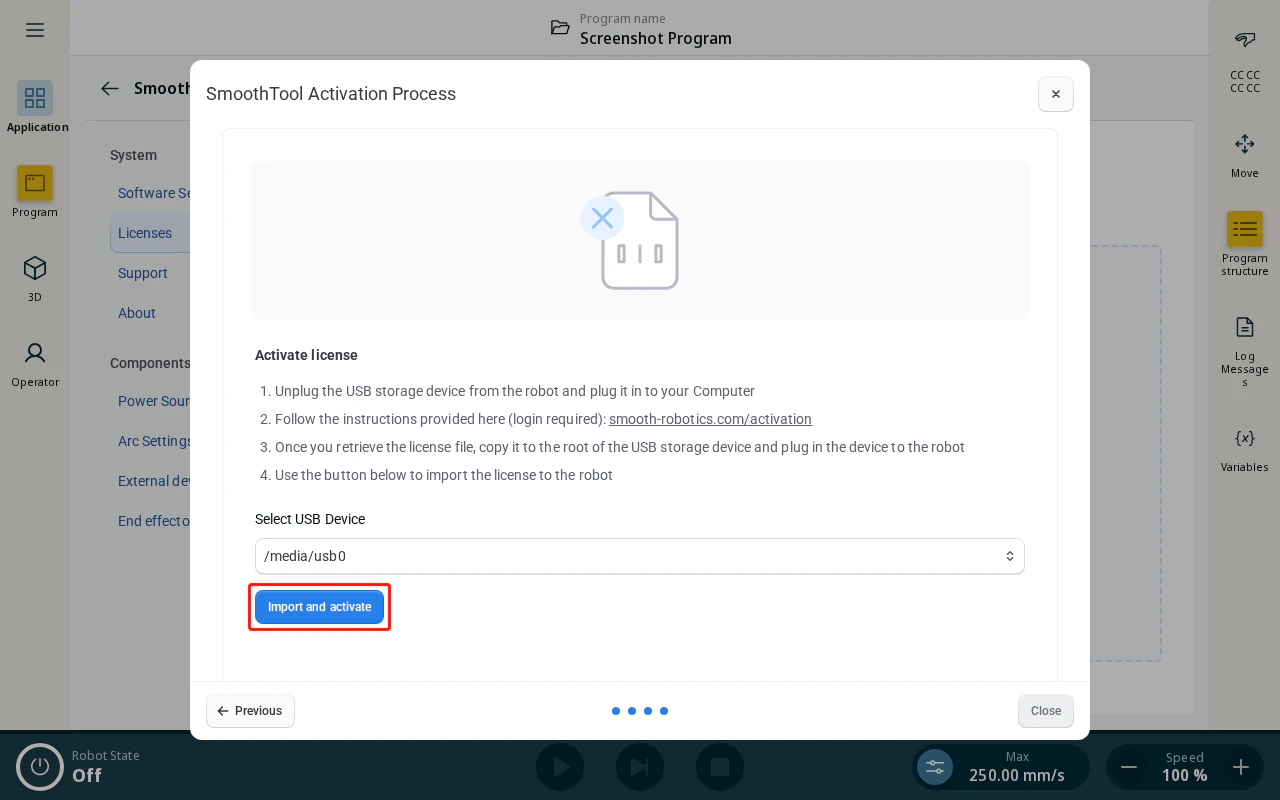
Task: Switch to the Application view
Action: (35, 107)
